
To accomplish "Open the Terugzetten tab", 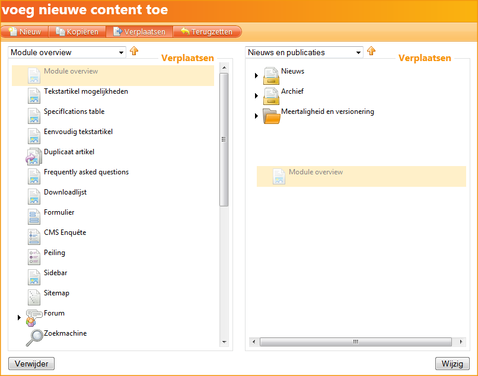I will pos(207,32).
